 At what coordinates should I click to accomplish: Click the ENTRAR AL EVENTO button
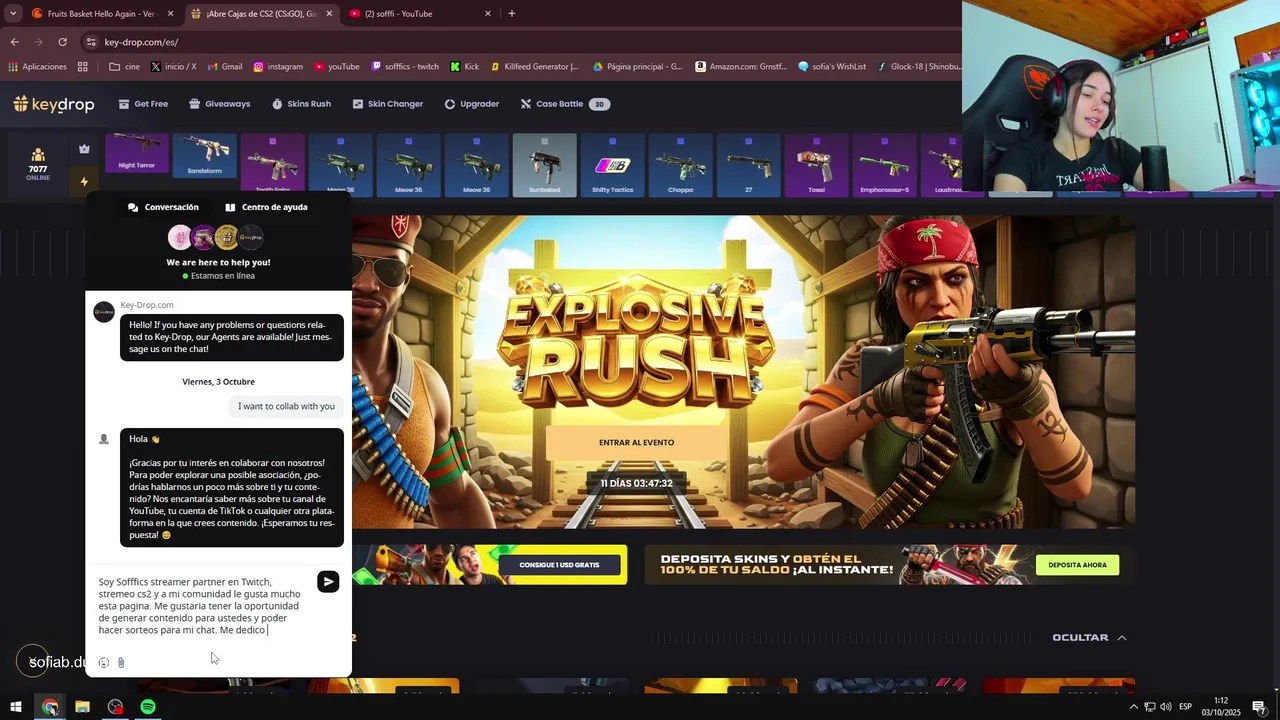[636, 442]
